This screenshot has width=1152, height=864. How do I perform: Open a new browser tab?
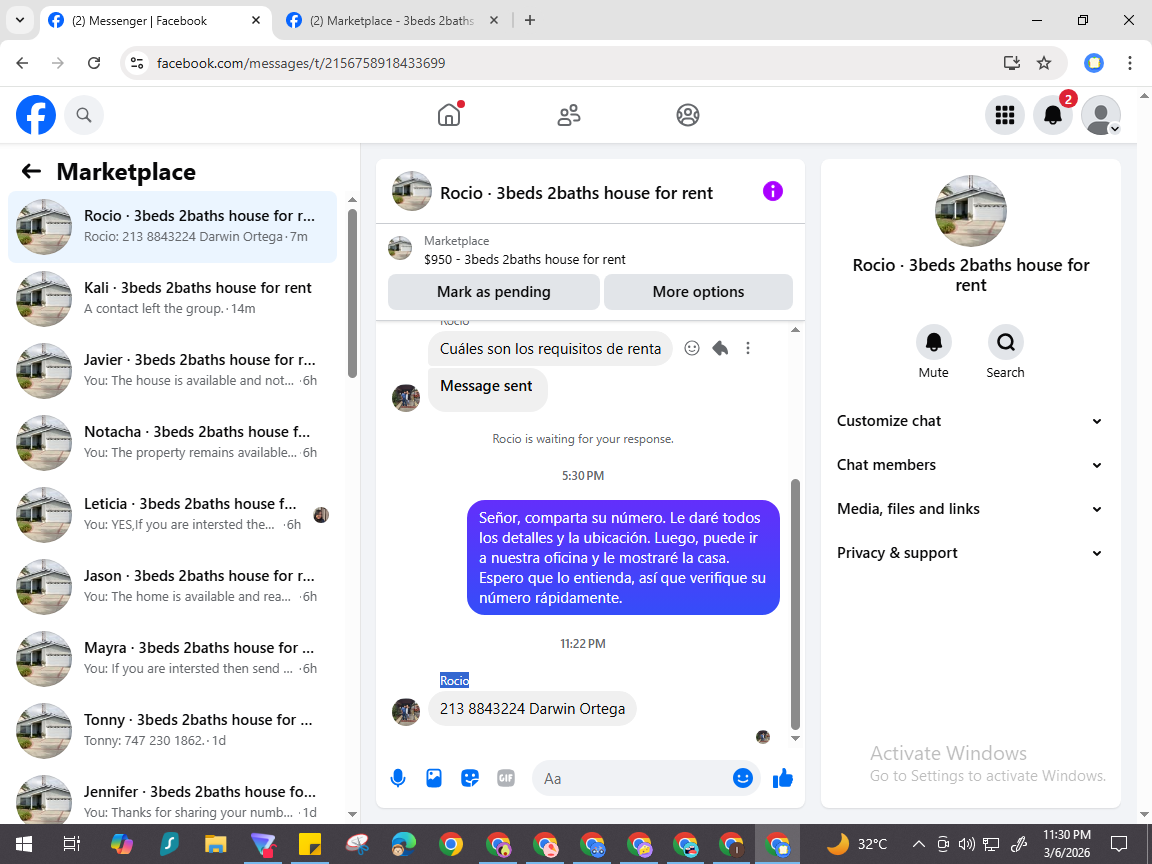pos(530,21)
